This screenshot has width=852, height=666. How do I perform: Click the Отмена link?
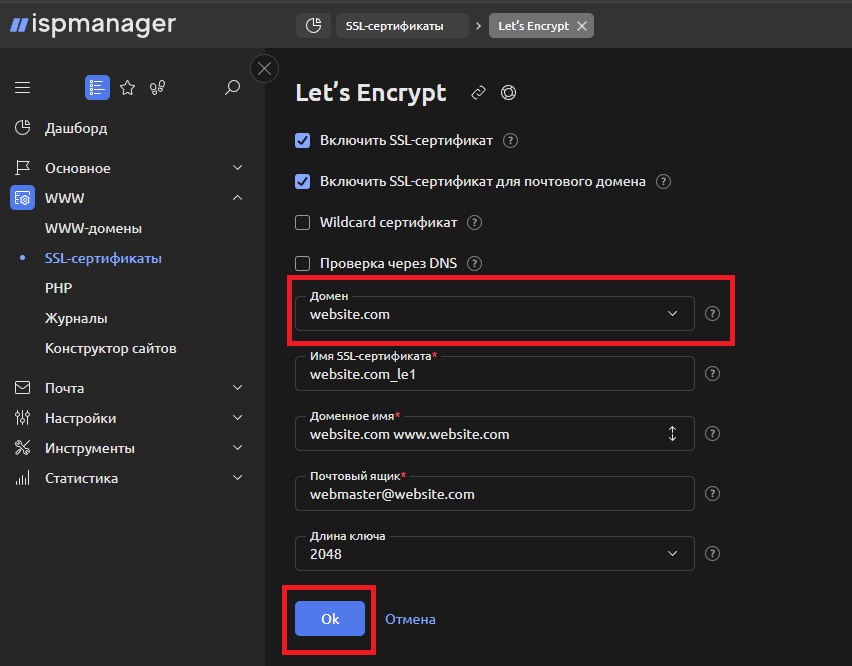[410, 618]
